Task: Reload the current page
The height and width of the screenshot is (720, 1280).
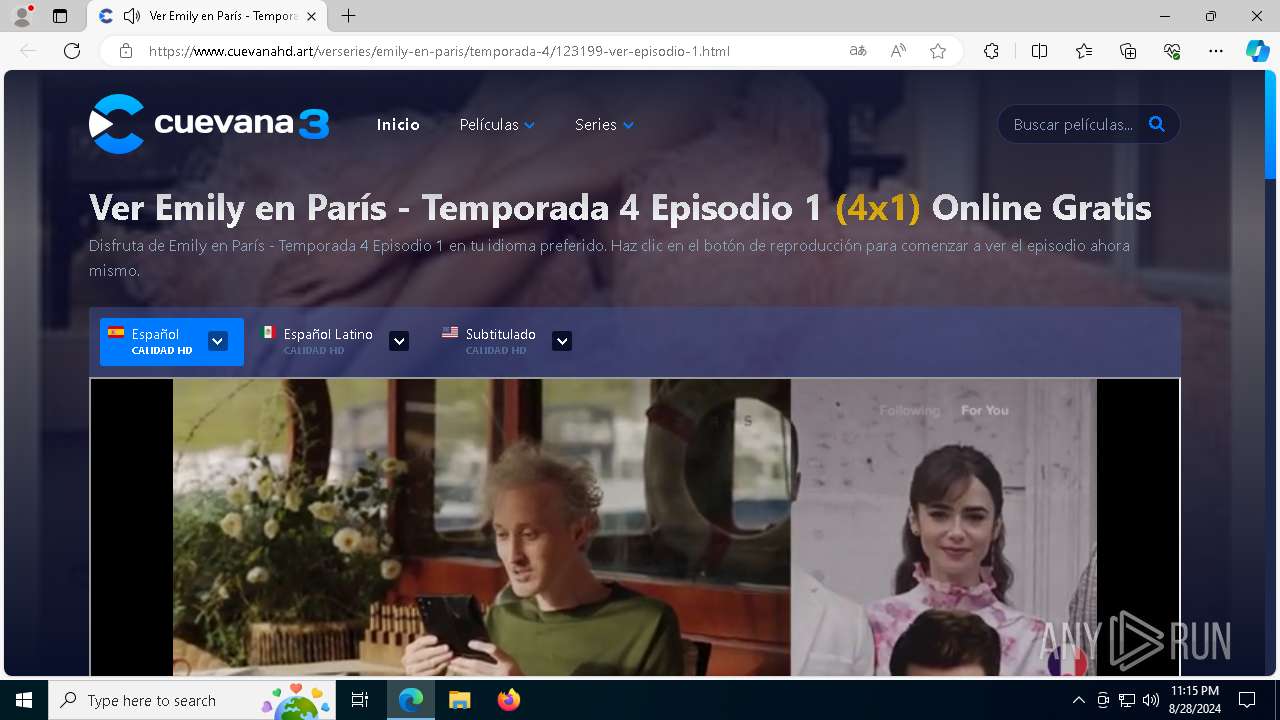Action: [x=72, y=51]
